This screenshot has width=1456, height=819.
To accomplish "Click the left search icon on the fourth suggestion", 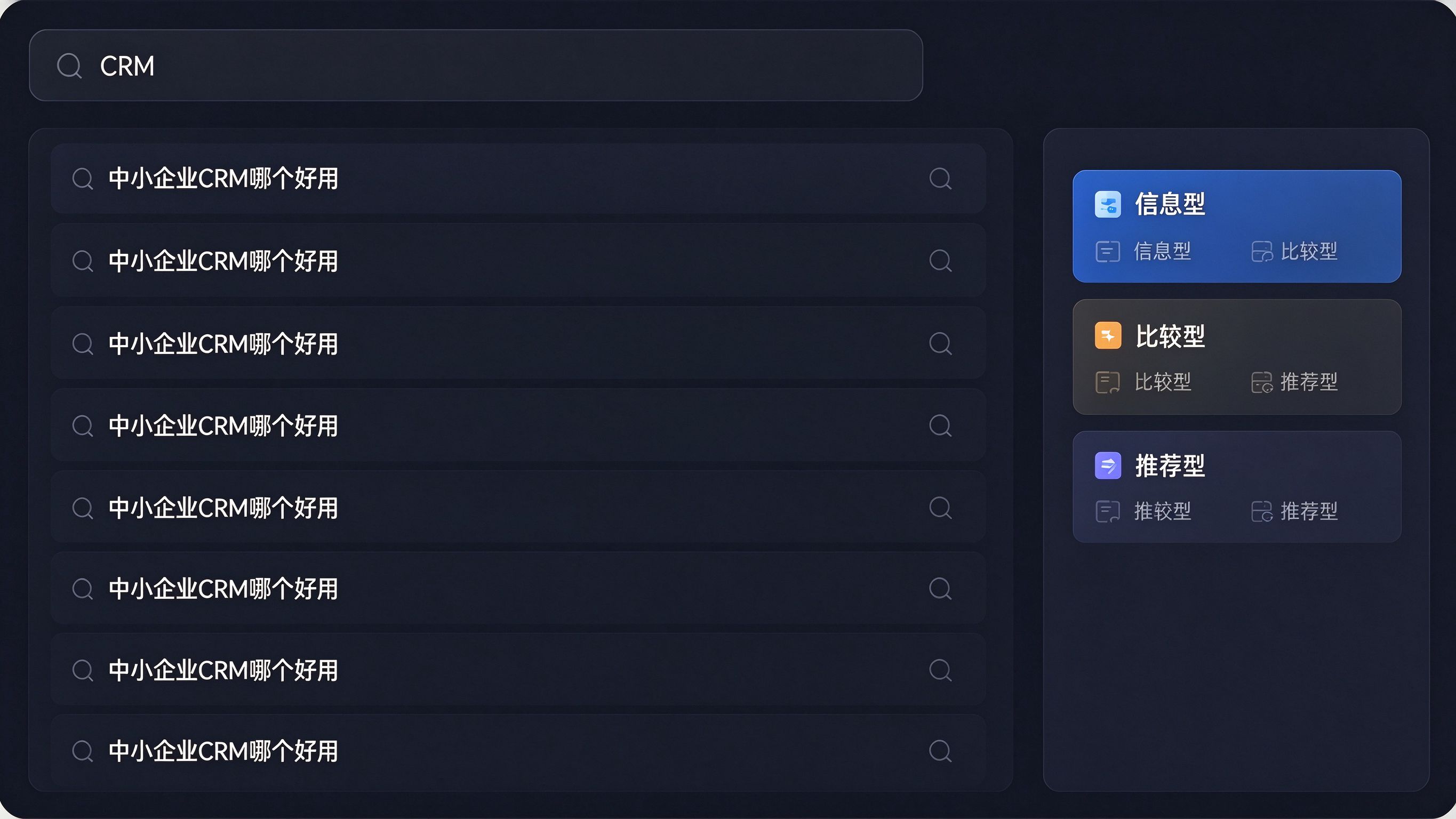I will click(x=83, y=425).
